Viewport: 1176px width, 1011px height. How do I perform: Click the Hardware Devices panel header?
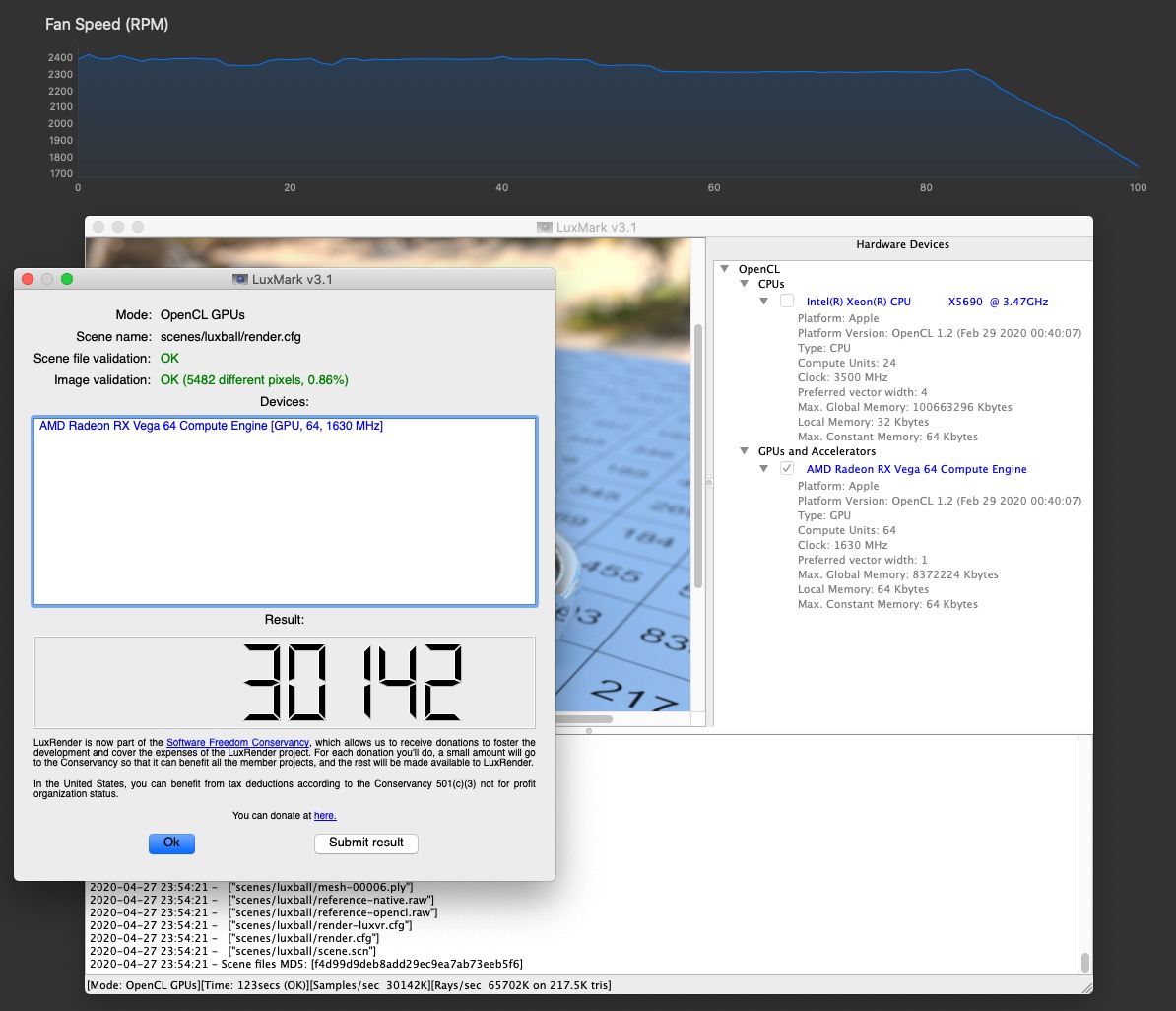(902, 244)
